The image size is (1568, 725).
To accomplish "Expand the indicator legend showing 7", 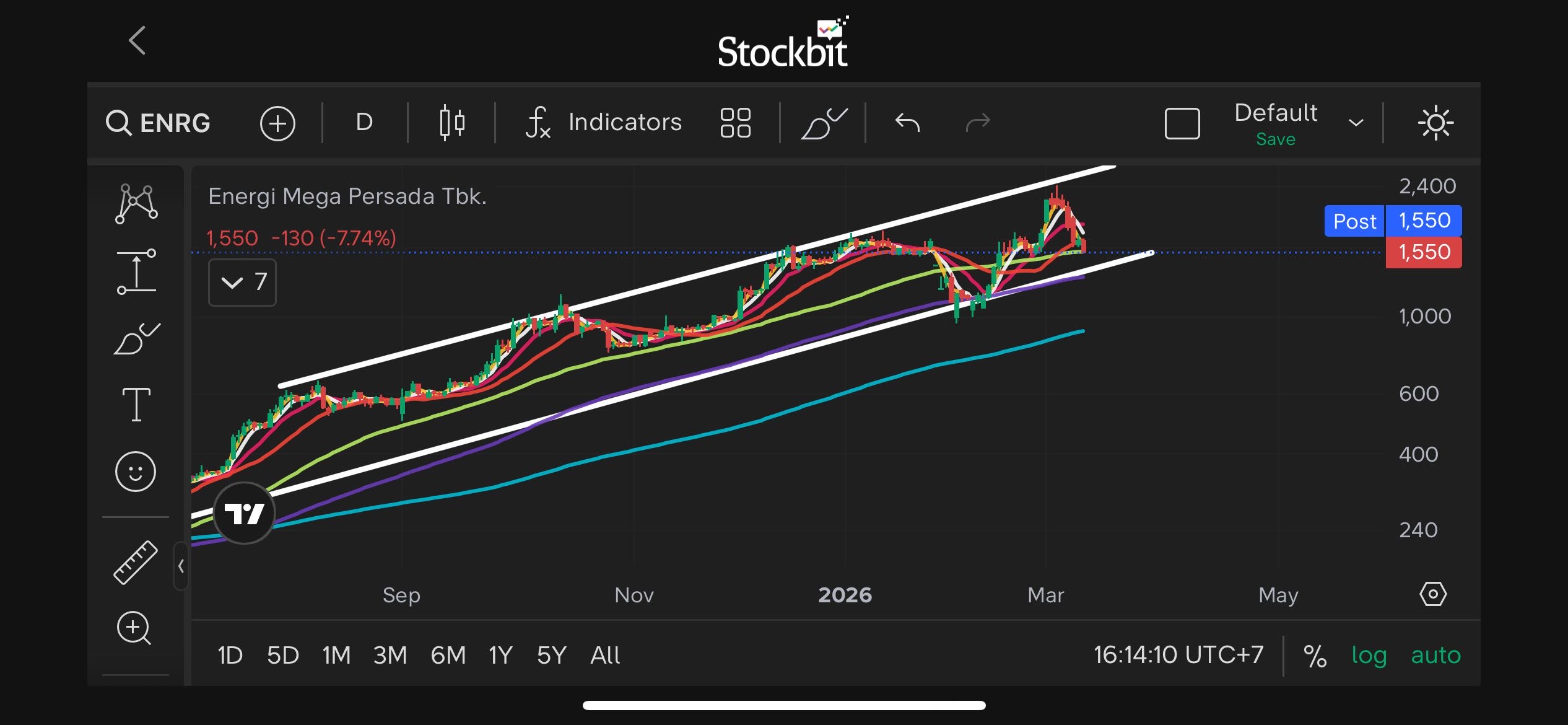I will 242,283.
